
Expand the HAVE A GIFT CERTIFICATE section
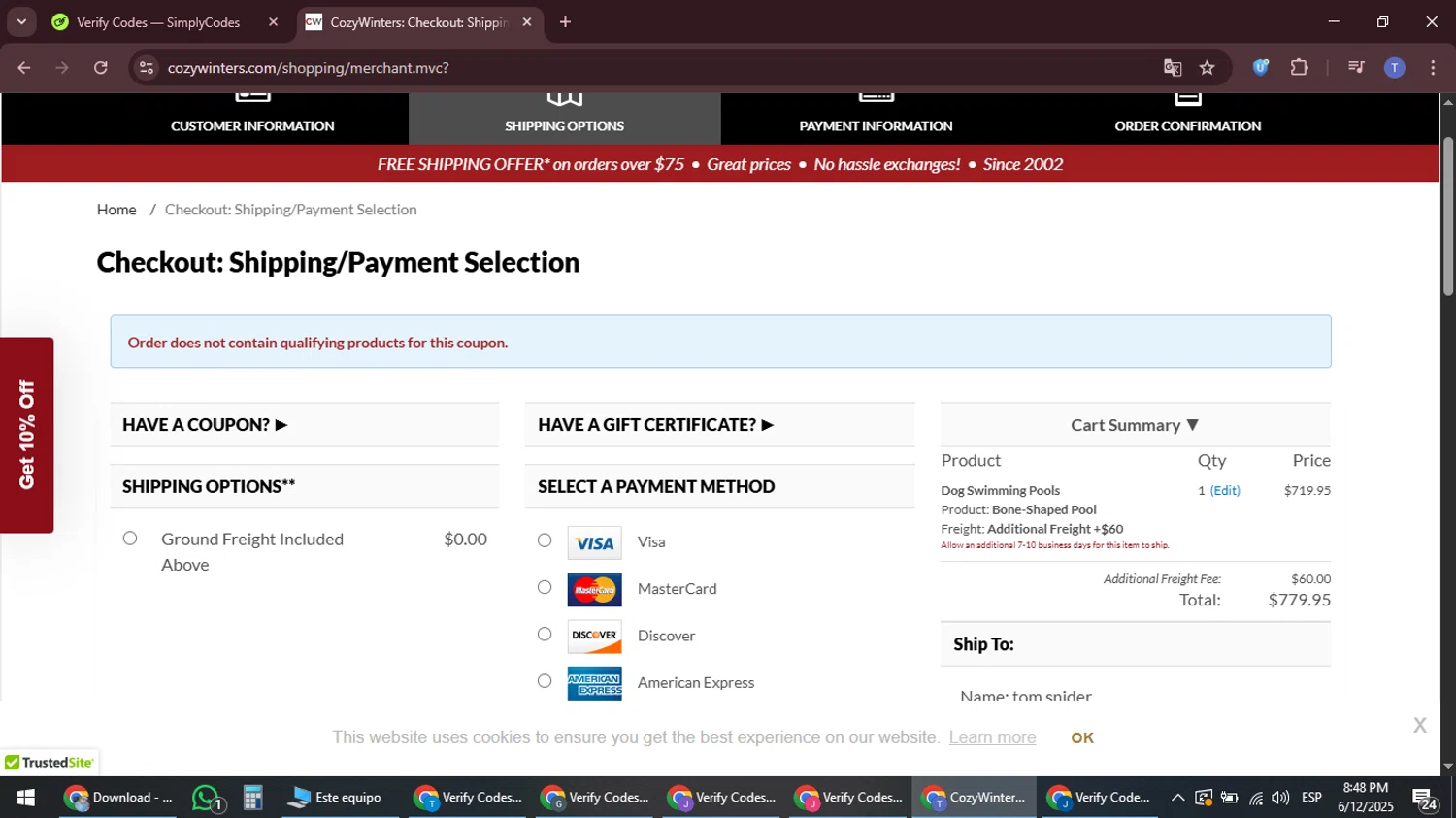pyautogui.click(x=719, y=425)
